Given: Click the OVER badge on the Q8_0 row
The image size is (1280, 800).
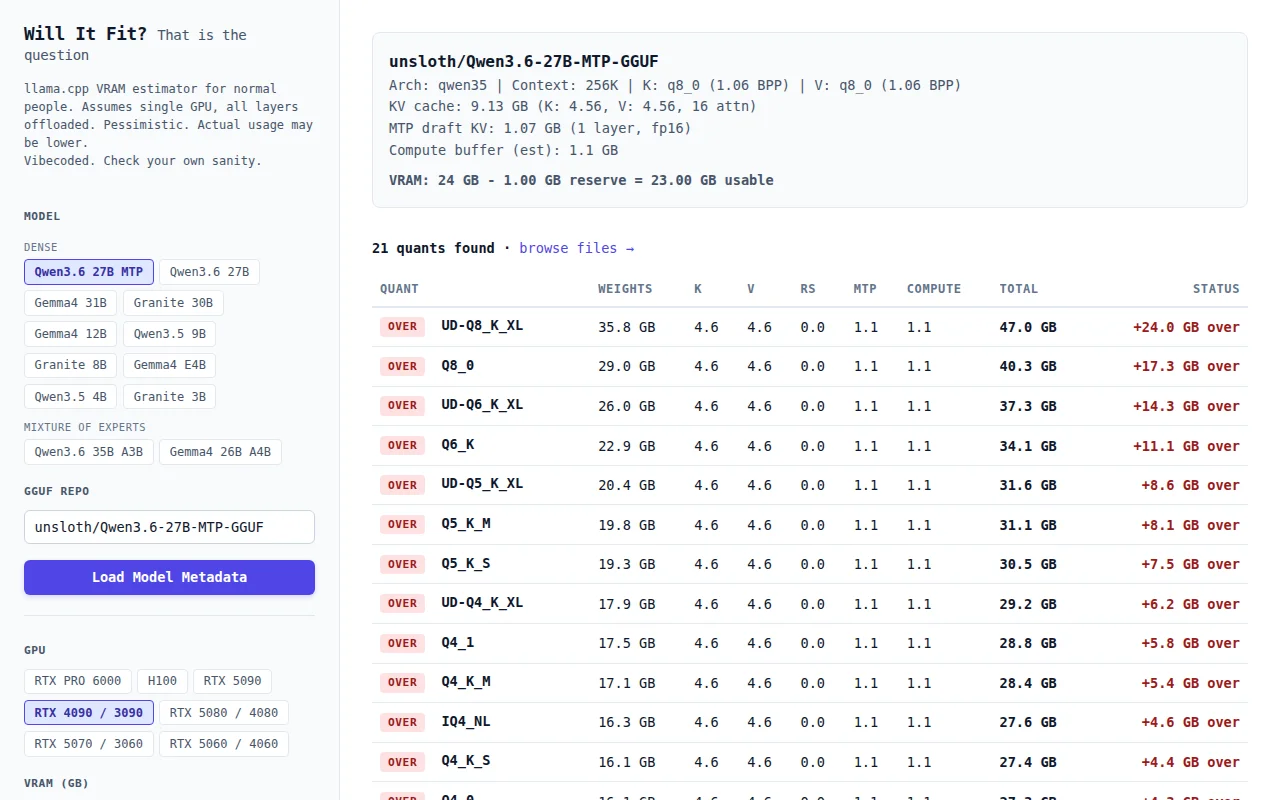Looking at the screenshot, I should point(402,366).
